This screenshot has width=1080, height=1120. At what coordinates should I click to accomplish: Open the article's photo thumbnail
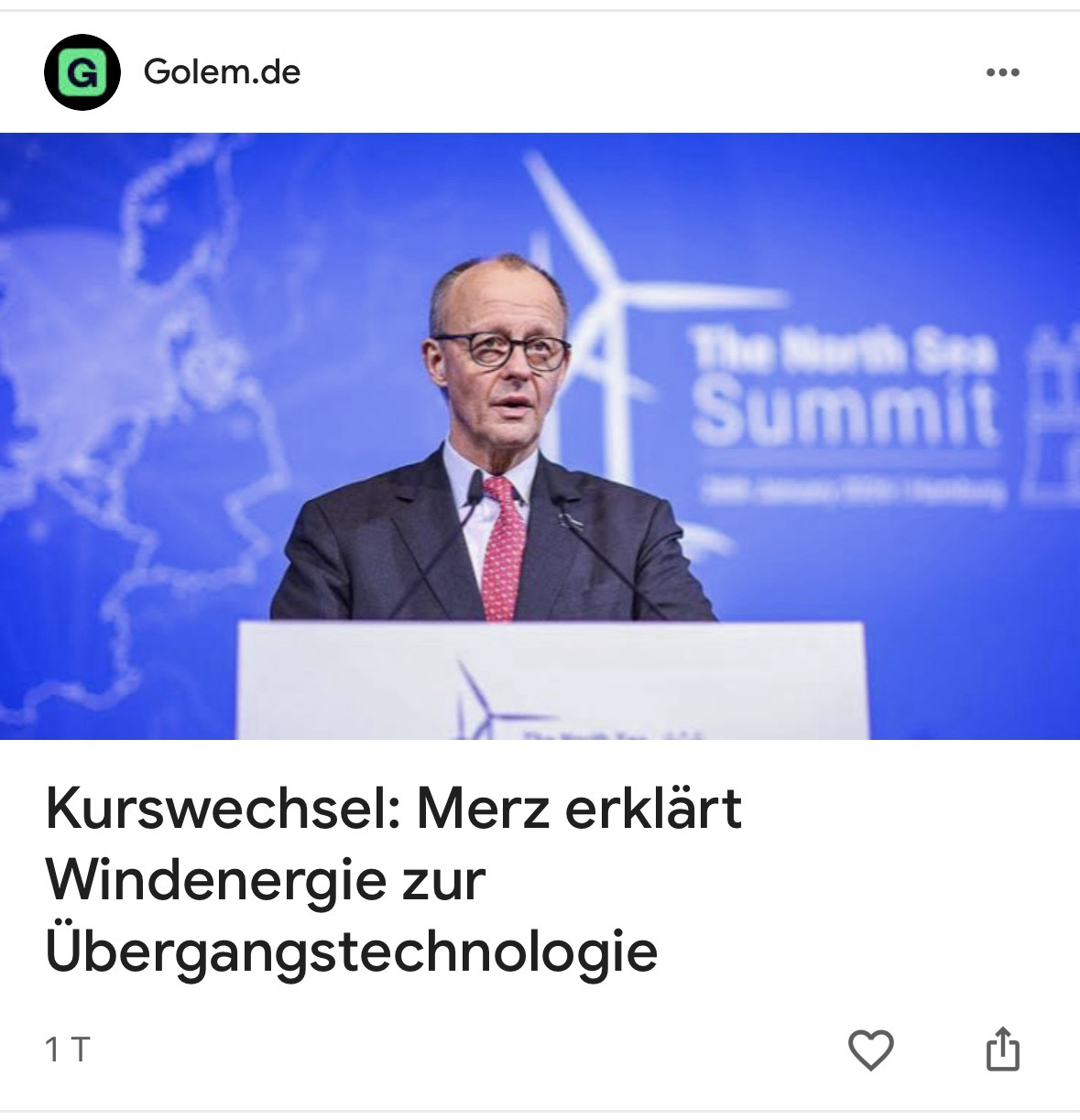[x=540, y=436]
